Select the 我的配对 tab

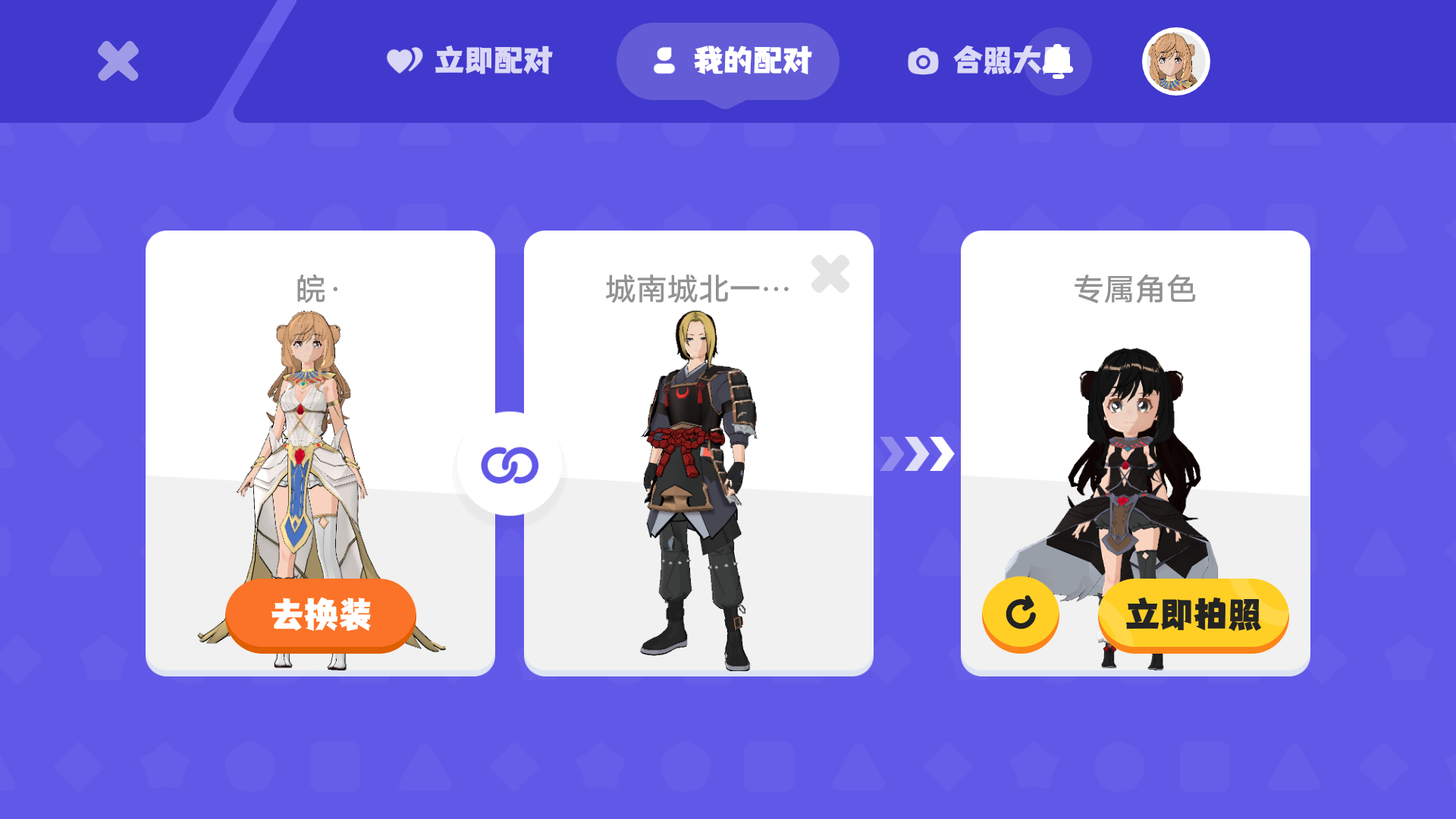tap(728, 61)
